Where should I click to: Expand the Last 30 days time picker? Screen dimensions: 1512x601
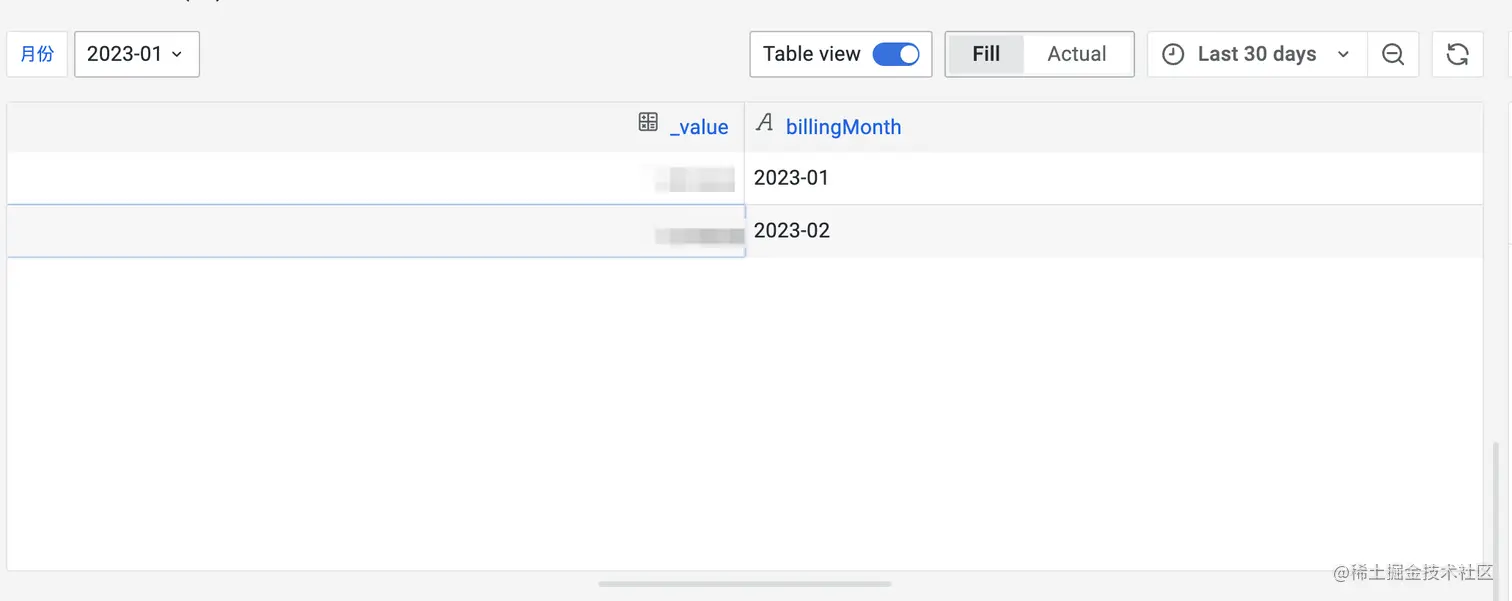(1256, 55)
